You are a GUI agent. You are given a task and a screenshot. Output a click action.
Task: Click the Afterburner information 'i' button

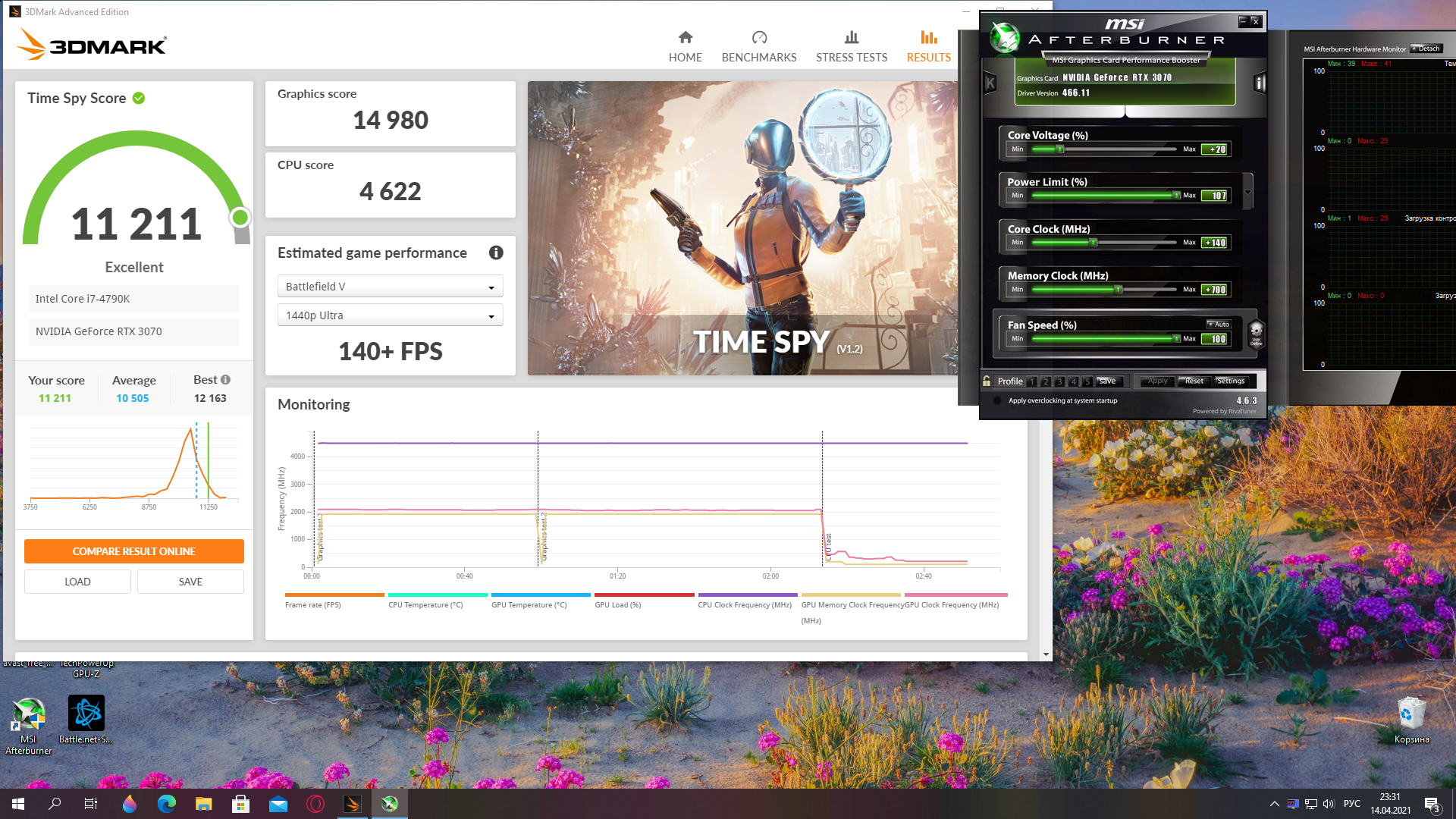(1260, 83)
